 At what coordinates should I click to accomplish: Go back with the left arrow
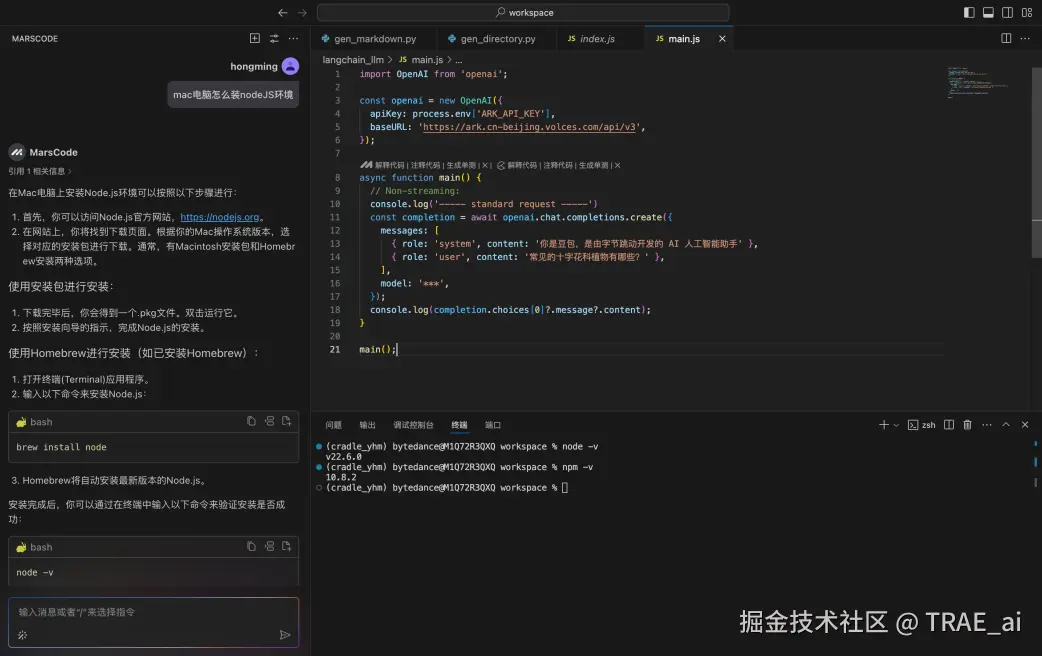click(282, 13)
